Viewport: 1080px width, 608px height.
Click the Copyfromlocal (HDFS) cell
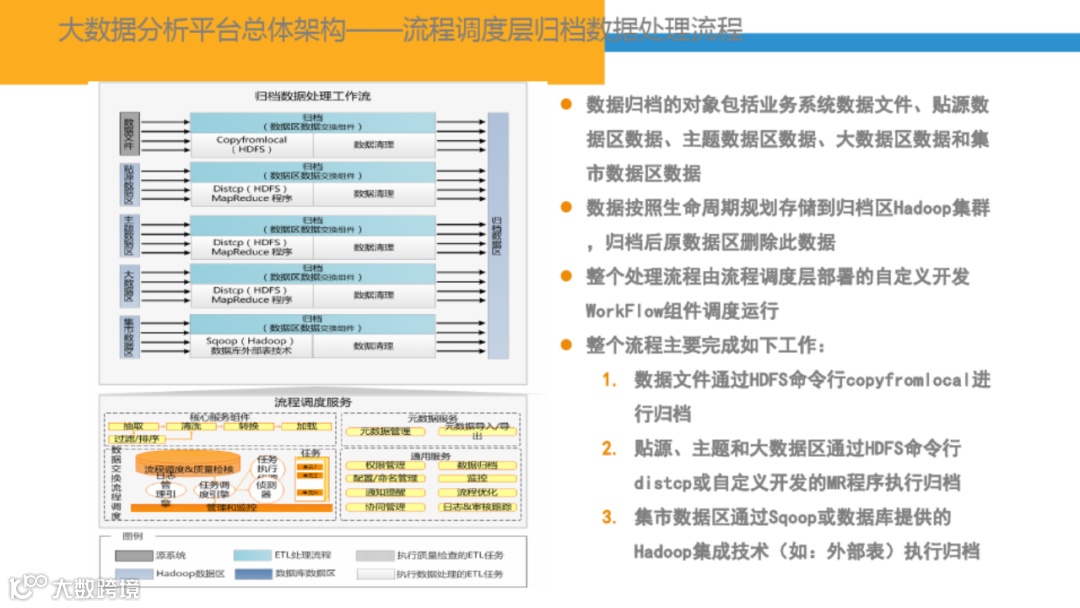[251, 145]
